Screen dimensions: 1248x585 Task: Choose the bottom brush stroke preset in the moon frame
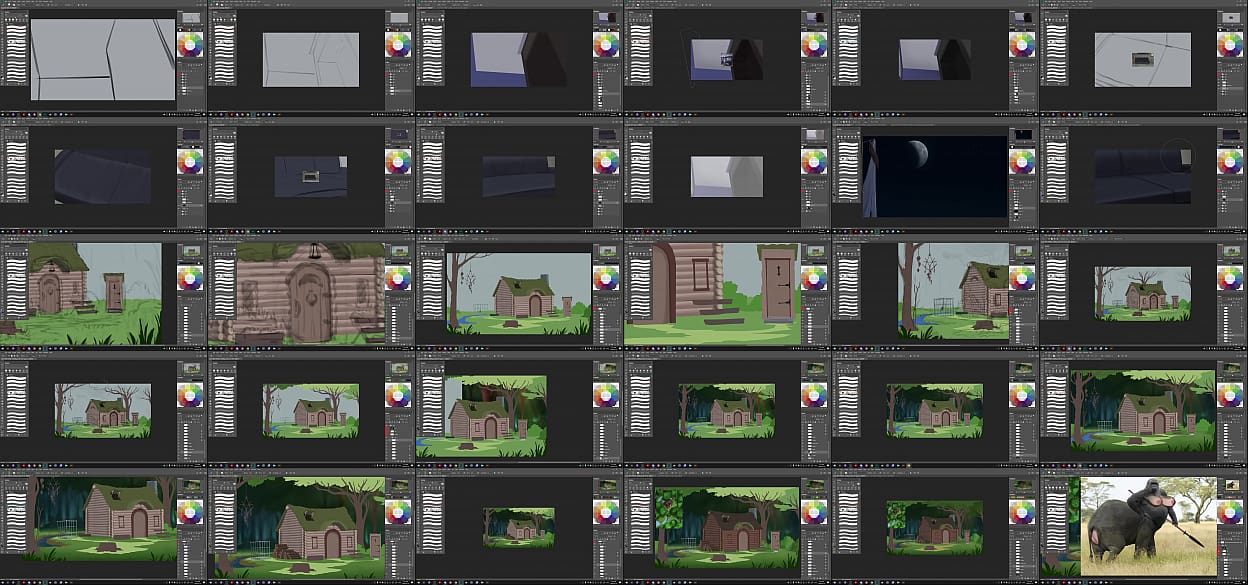(848, 196)
